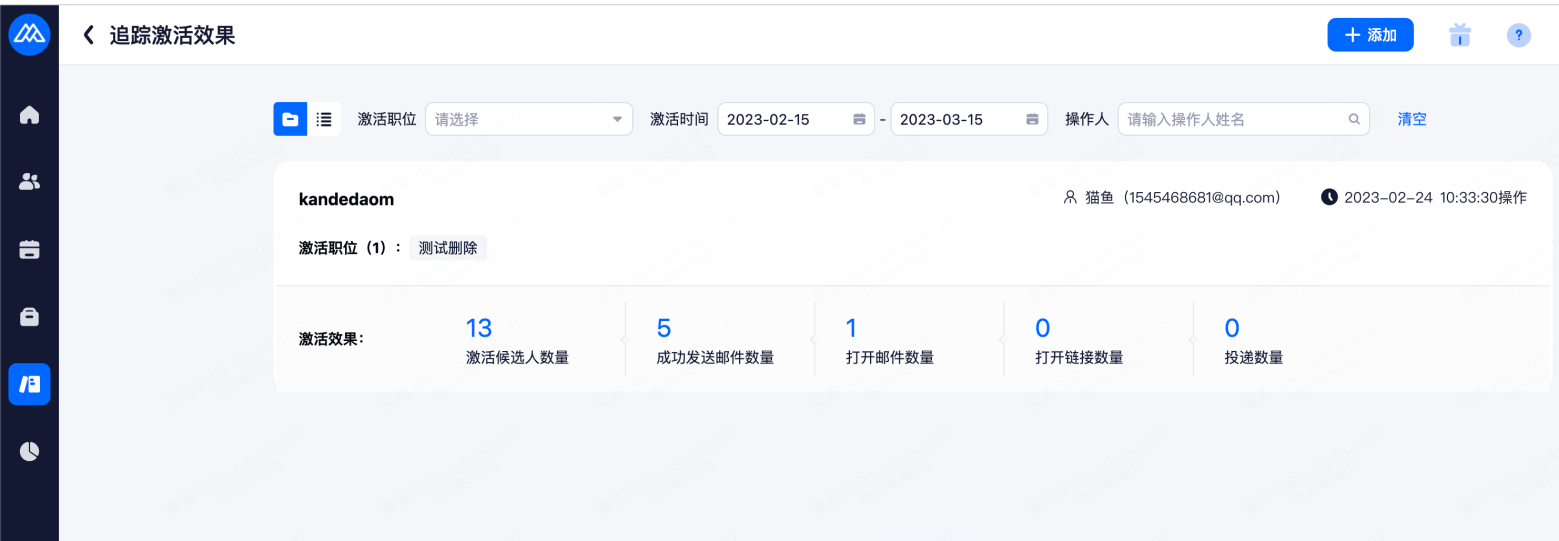
Task: Click the kandedaom activation record title
Action: 346,199
